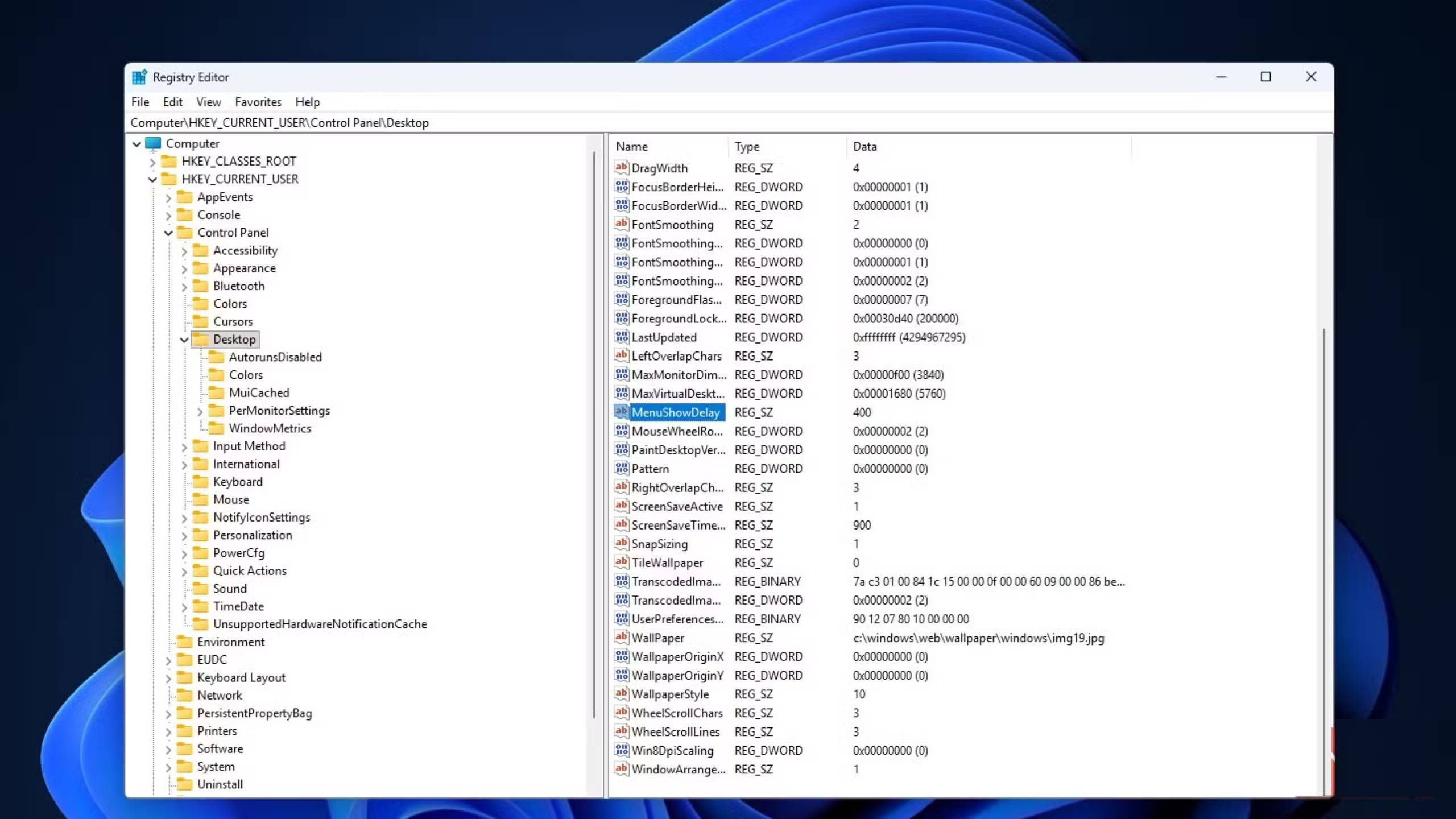Click the UserPreferences REG_BINARY icon

(621, 619)
